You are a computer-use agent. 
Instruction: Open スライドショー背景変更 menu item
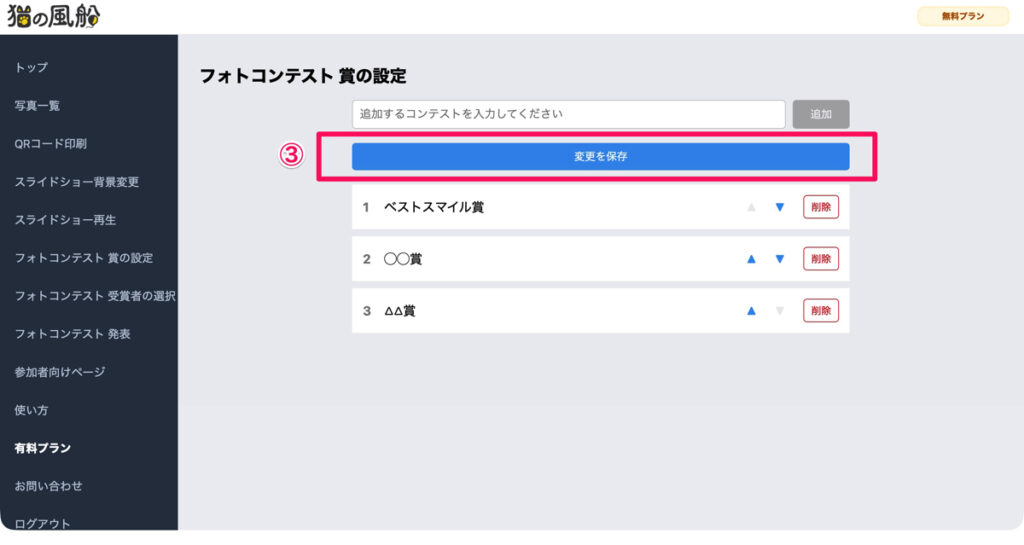77,182
